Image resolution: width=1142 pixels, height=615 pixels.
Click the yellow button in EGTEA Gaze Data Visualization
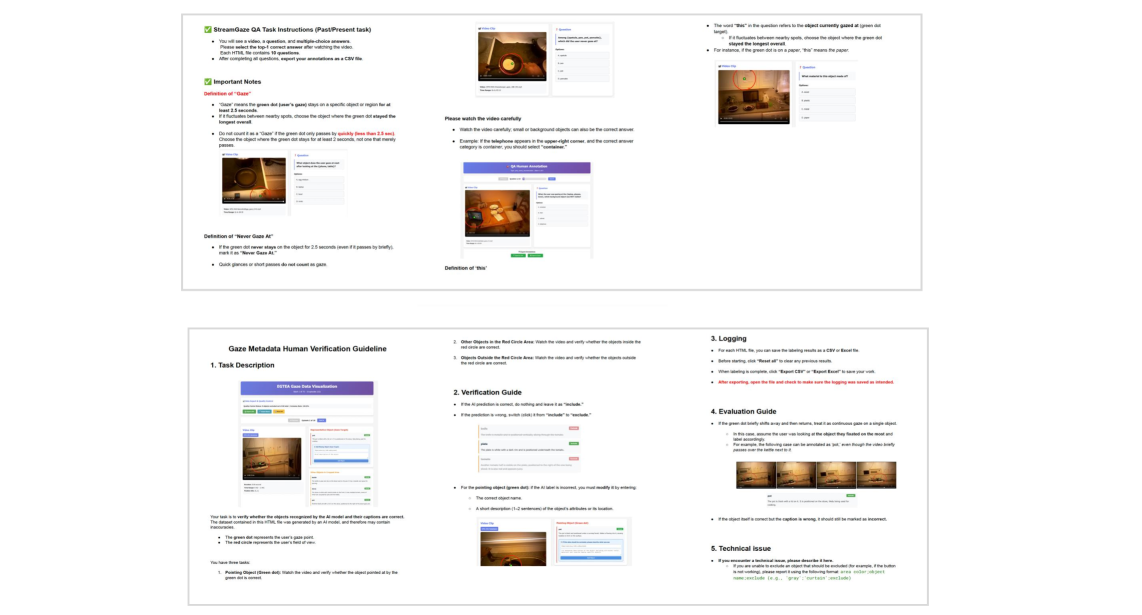coord(279,411)
